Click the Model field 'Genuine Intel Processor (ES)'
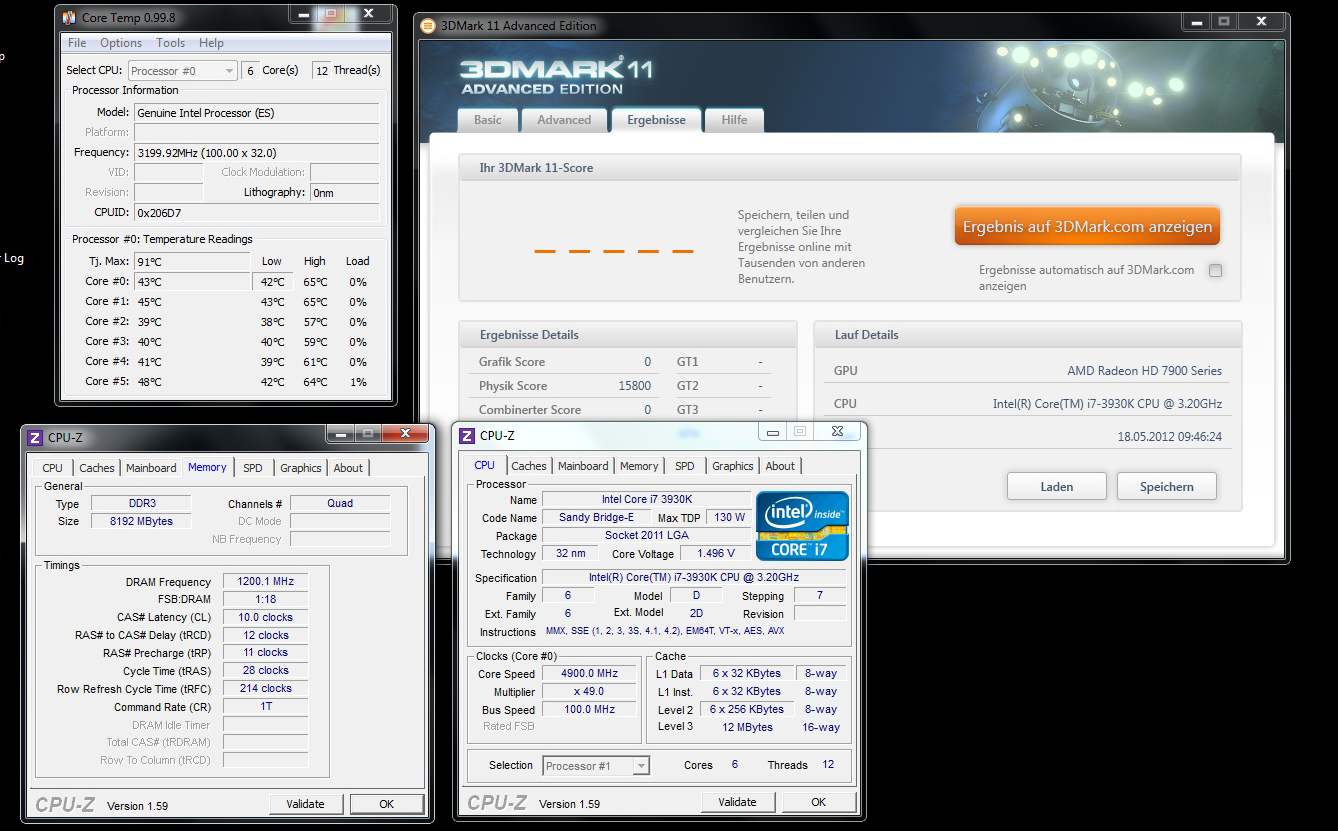The height and width of the screenshot is (831, 1338). [257, 113]
